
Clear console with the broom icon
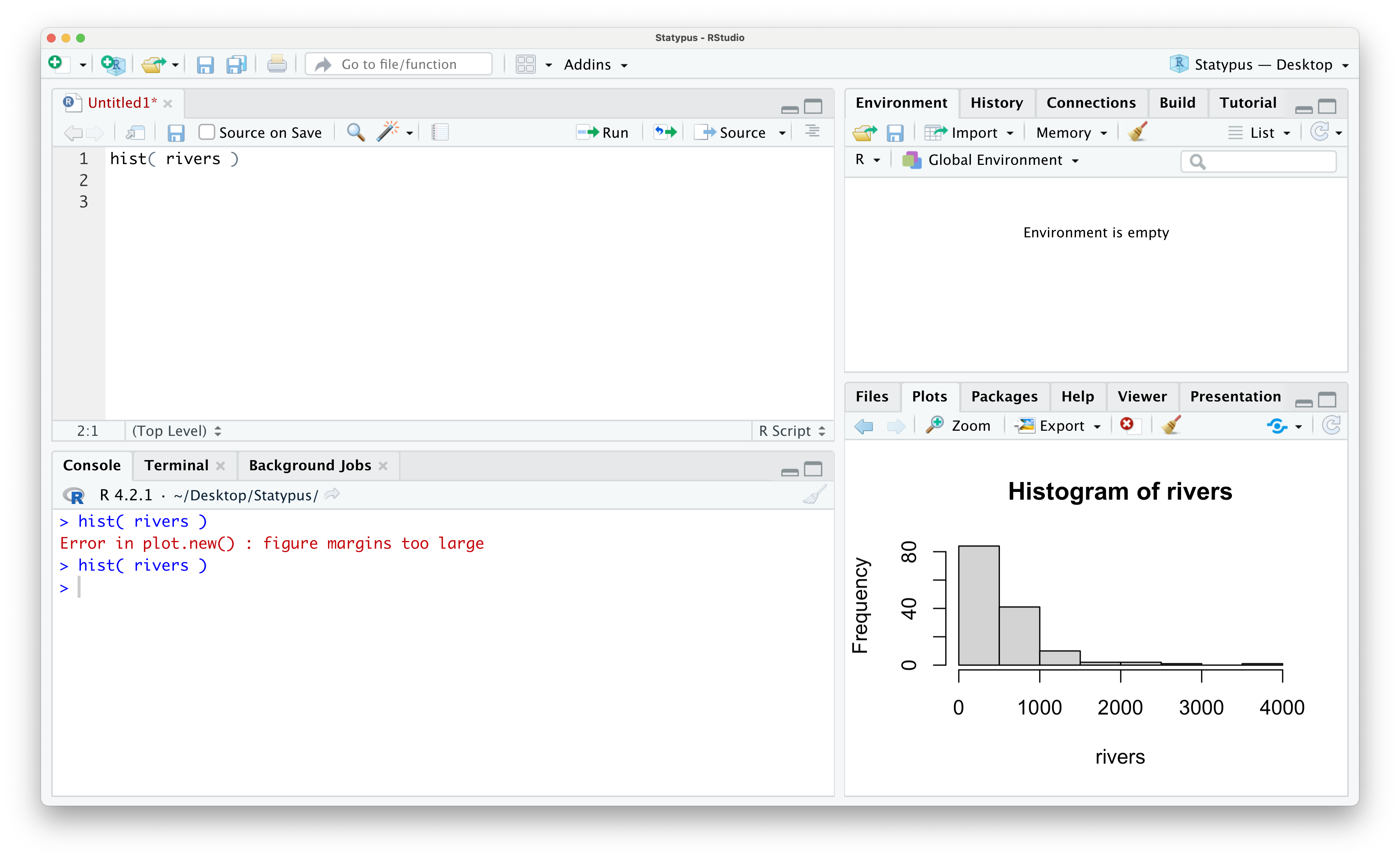click(x=815, y=495)
